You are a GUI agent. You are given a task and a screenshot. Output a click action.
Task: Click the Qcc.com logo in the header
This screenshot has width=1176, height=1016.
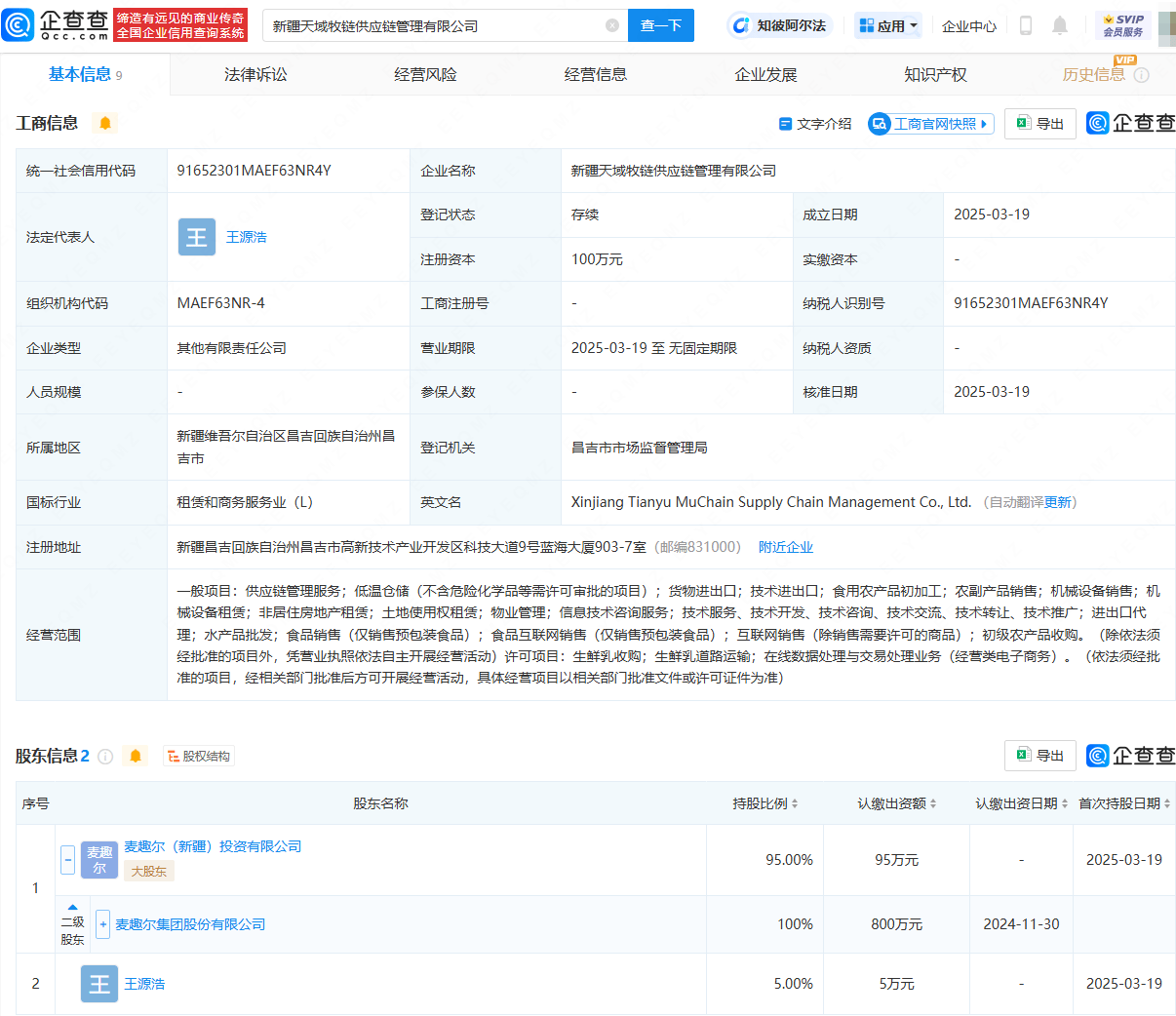tap(56, 25)
